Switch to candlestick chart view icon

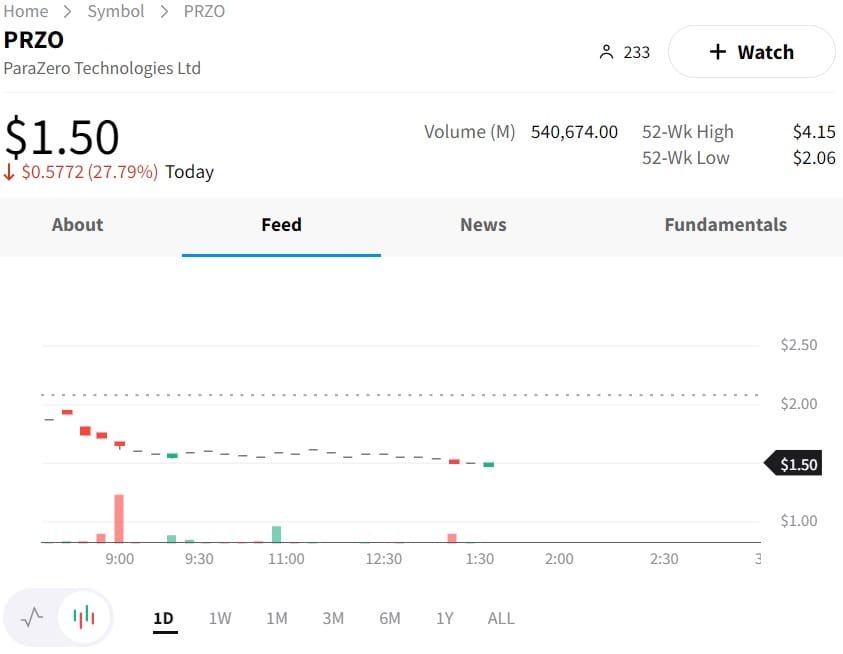[x=84, y=617]
